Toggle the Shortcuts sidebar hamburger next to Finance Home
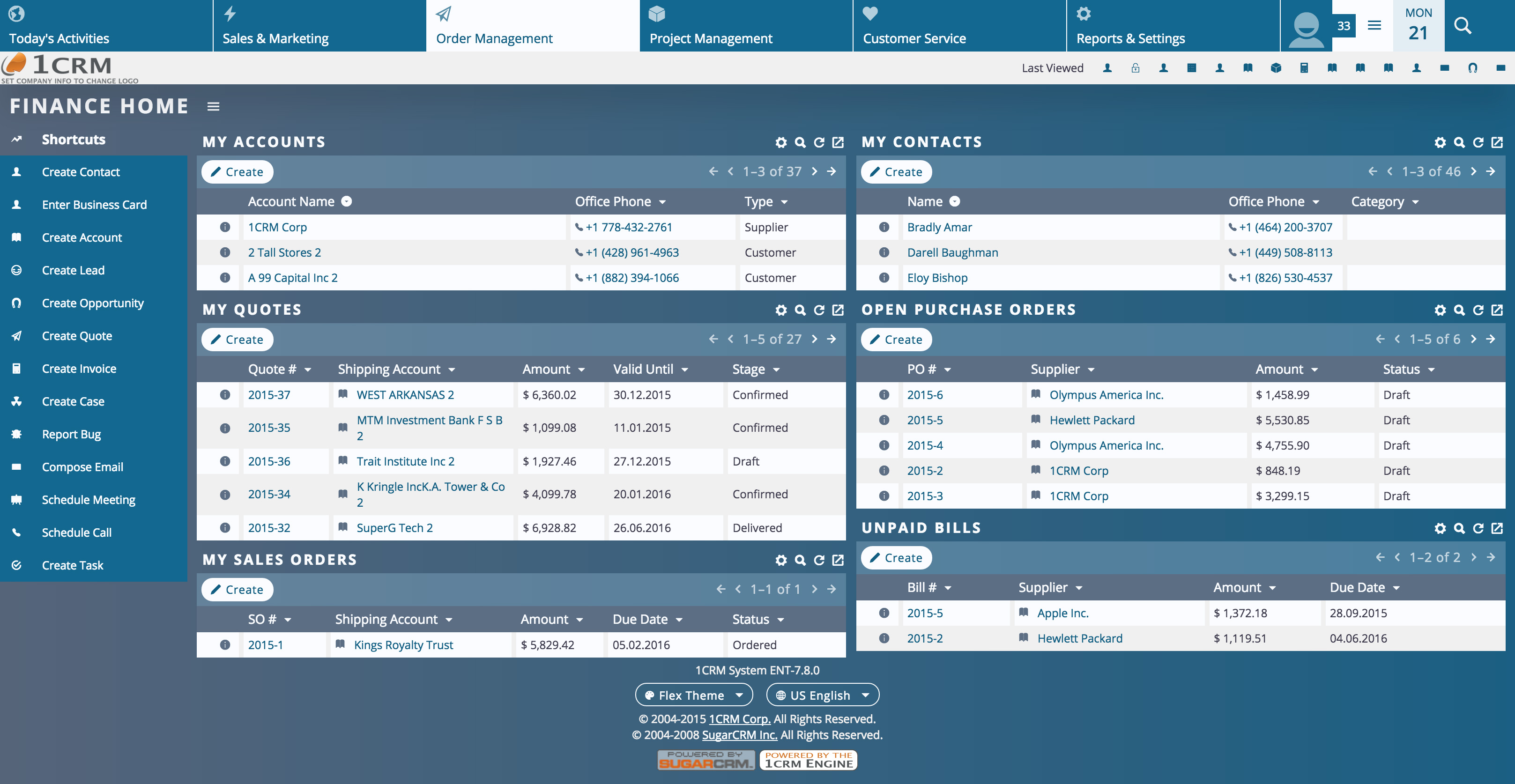 click(213, 106)
